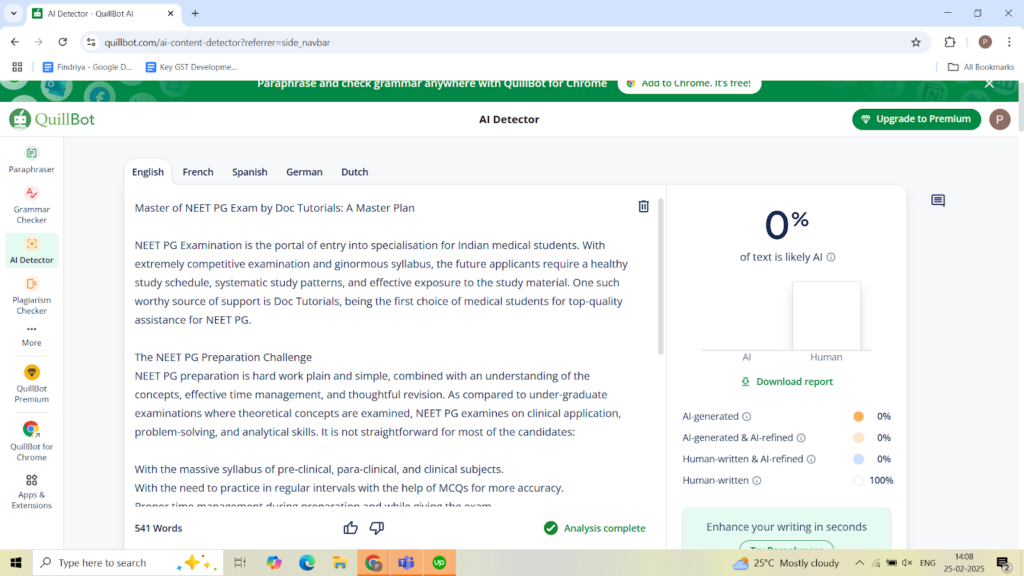Click the Upgrade to Premium button
This screenshot has width=1024, height=576.
(916, 119)
